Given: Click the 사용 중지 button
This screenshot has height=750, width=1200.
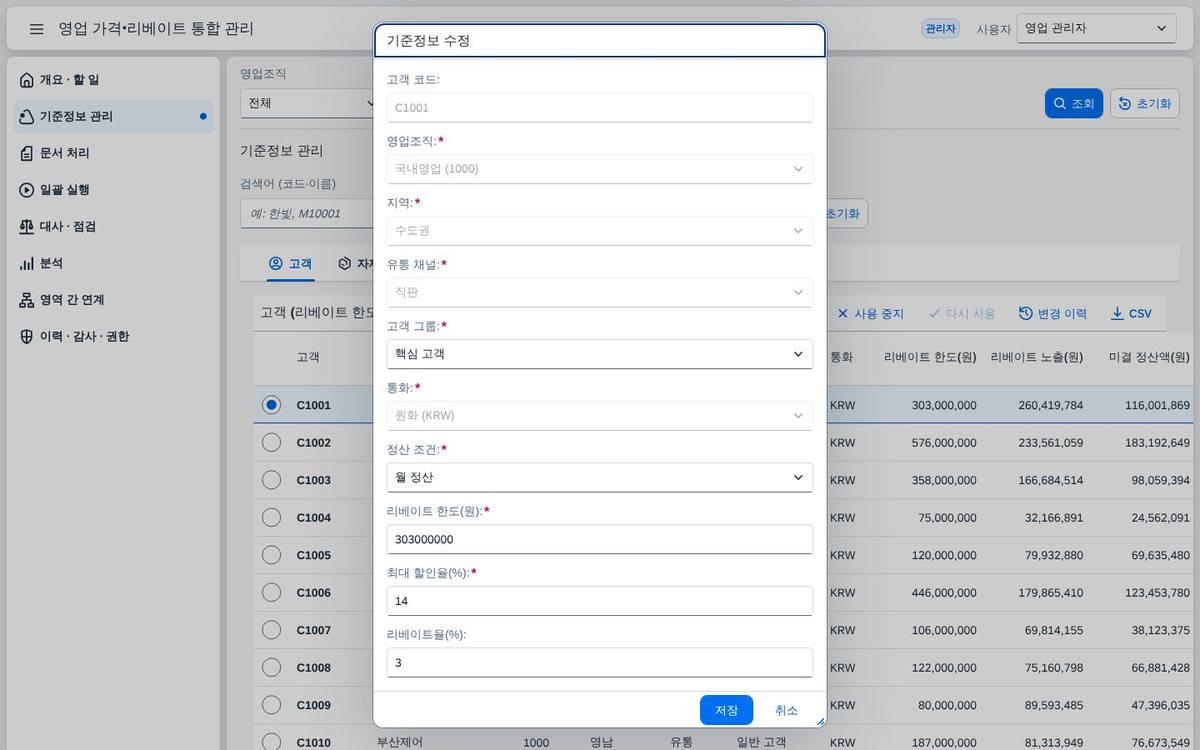Looking at the screenshot, I should [x=870, y=314].
